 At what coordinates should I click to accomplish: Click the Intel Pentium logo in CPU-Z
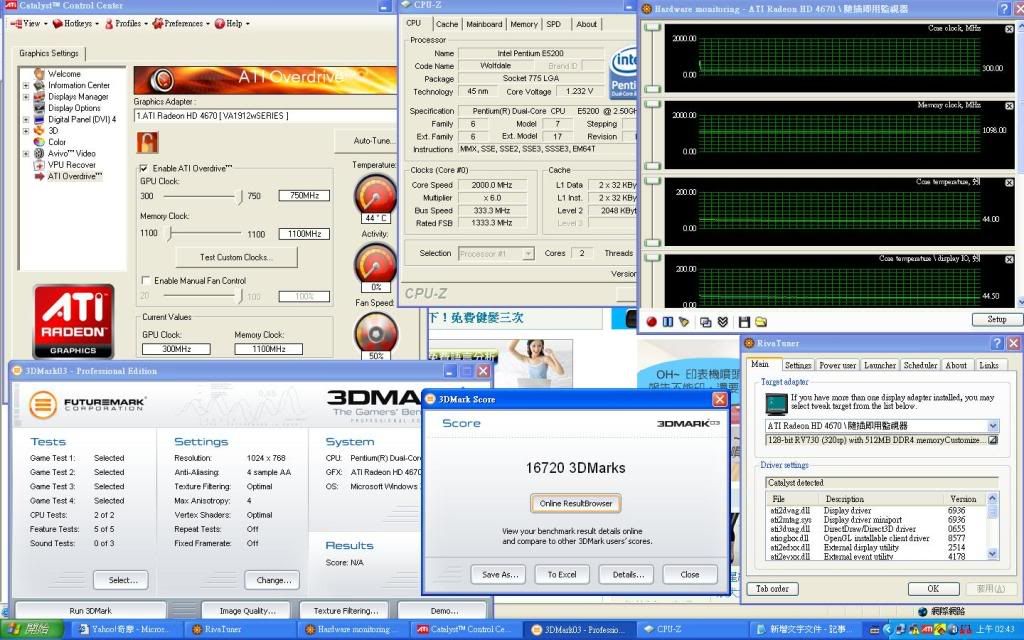[x=623, y=73]
